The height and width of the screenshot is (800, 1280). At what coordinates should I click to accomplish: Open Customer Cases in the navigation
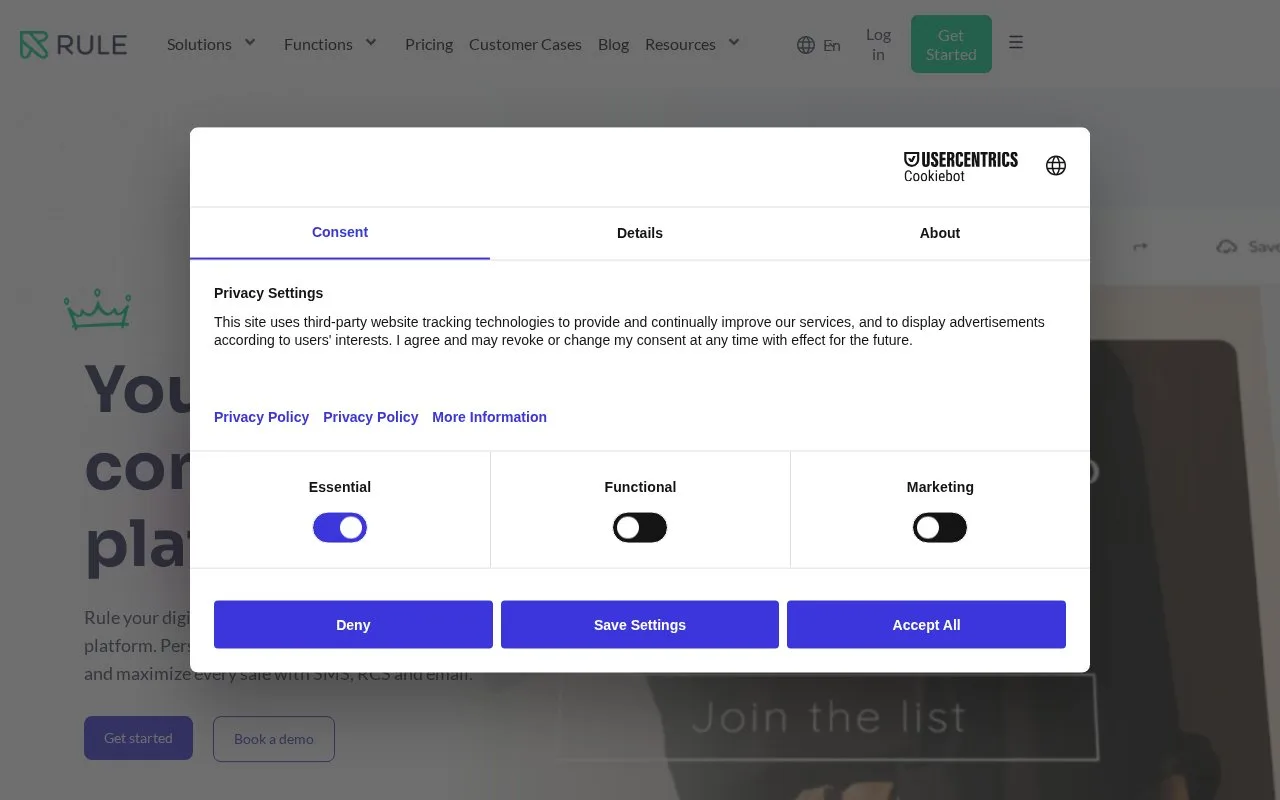point(525,44)
